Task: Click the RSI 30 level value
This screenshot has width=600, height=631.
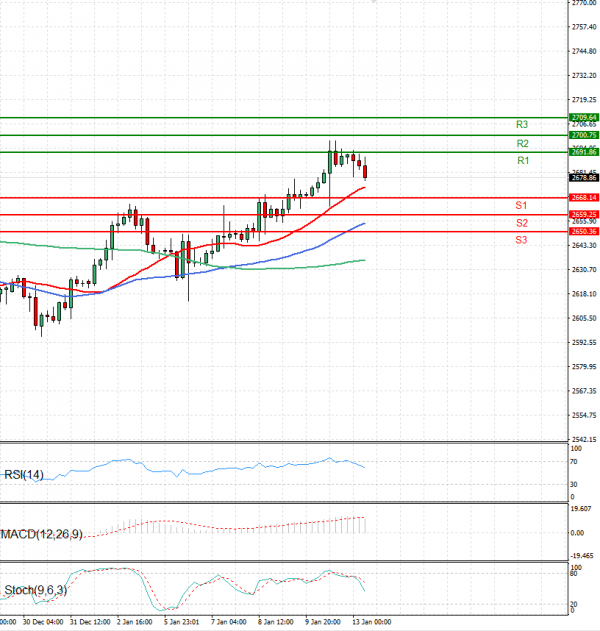Action: [573, 485]
